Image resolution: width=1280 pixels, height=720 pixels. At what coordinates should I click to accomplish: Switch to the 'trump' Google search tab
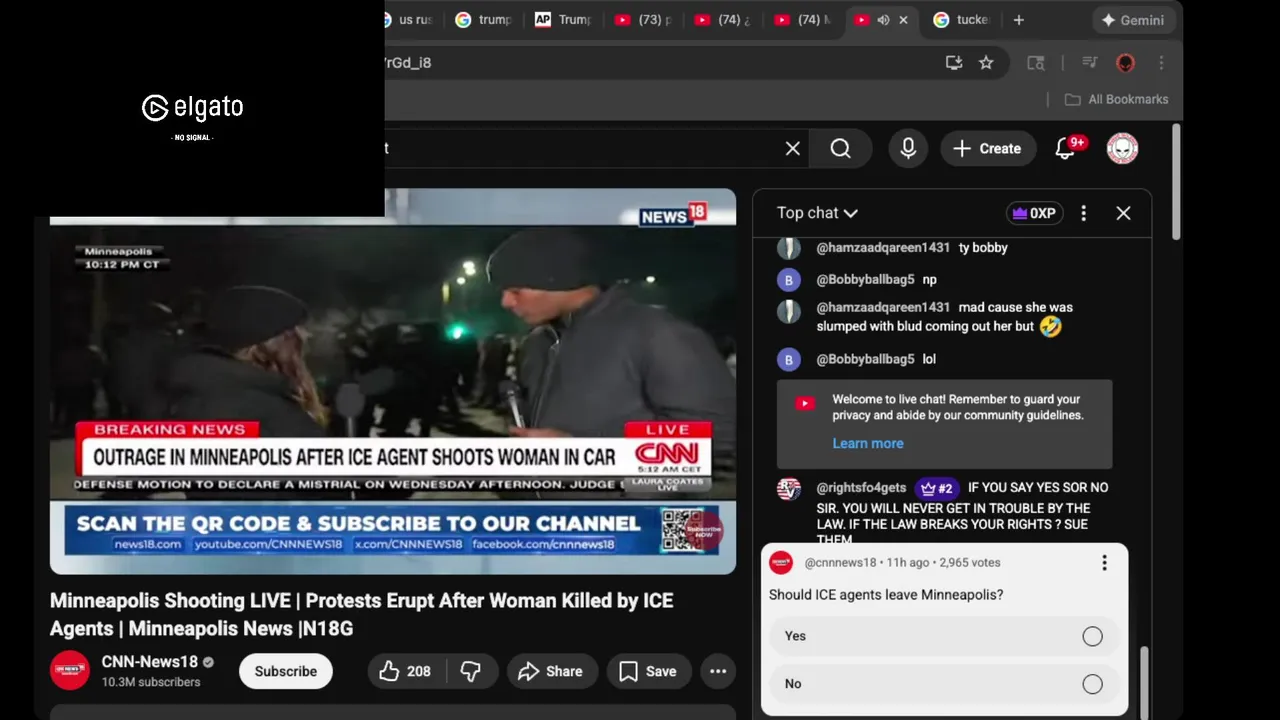483,20
